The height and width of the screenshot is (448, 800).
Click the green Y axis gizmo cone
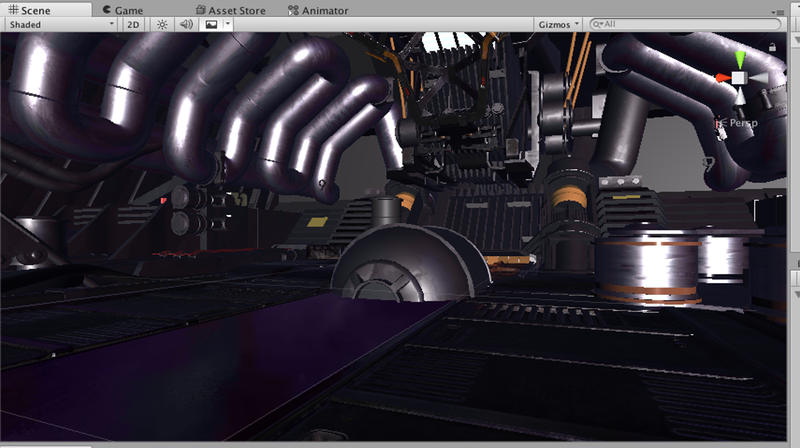tap(740, 58)
